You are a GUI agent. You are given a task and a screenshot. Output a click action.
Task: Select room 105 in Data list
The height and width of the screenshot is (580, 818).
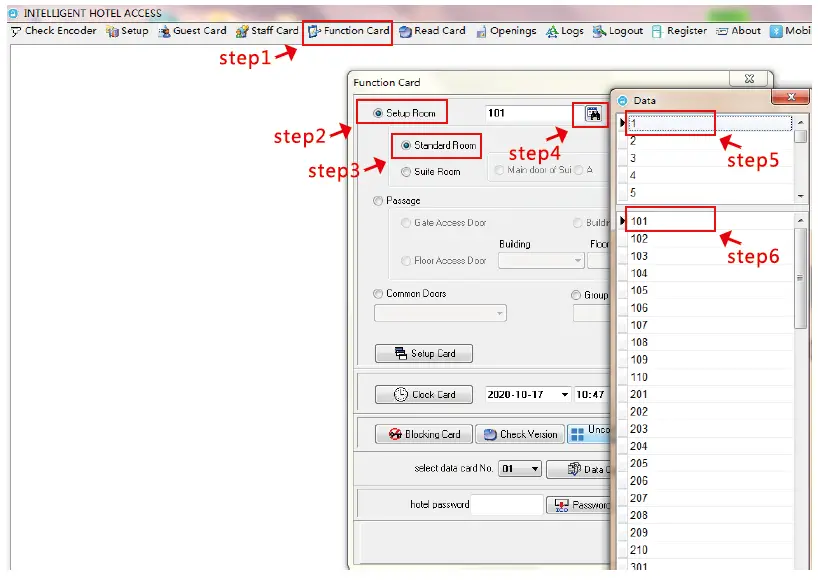click(x=709, y=291)
